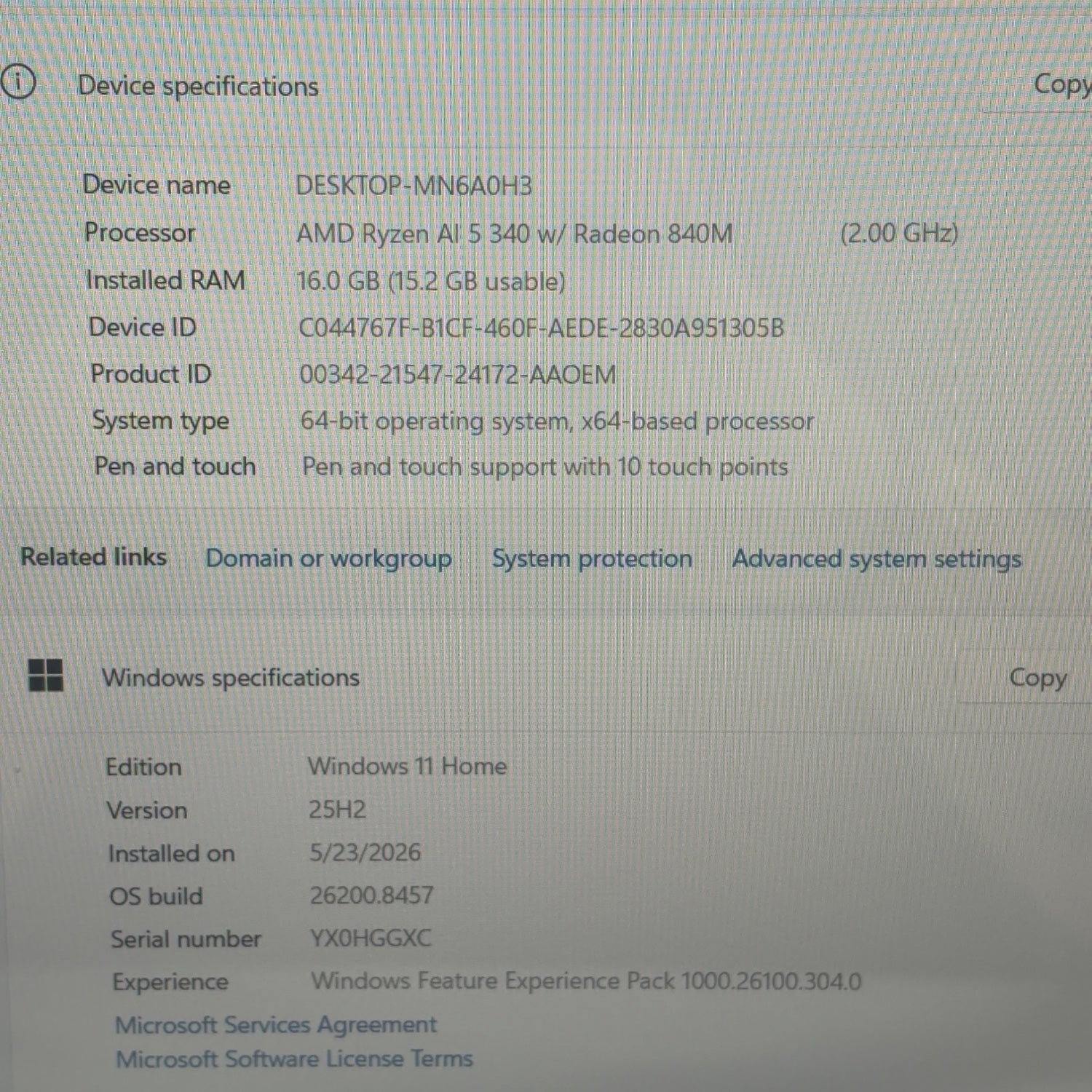
Task: Click the Edition label
Action: (143, 767)
